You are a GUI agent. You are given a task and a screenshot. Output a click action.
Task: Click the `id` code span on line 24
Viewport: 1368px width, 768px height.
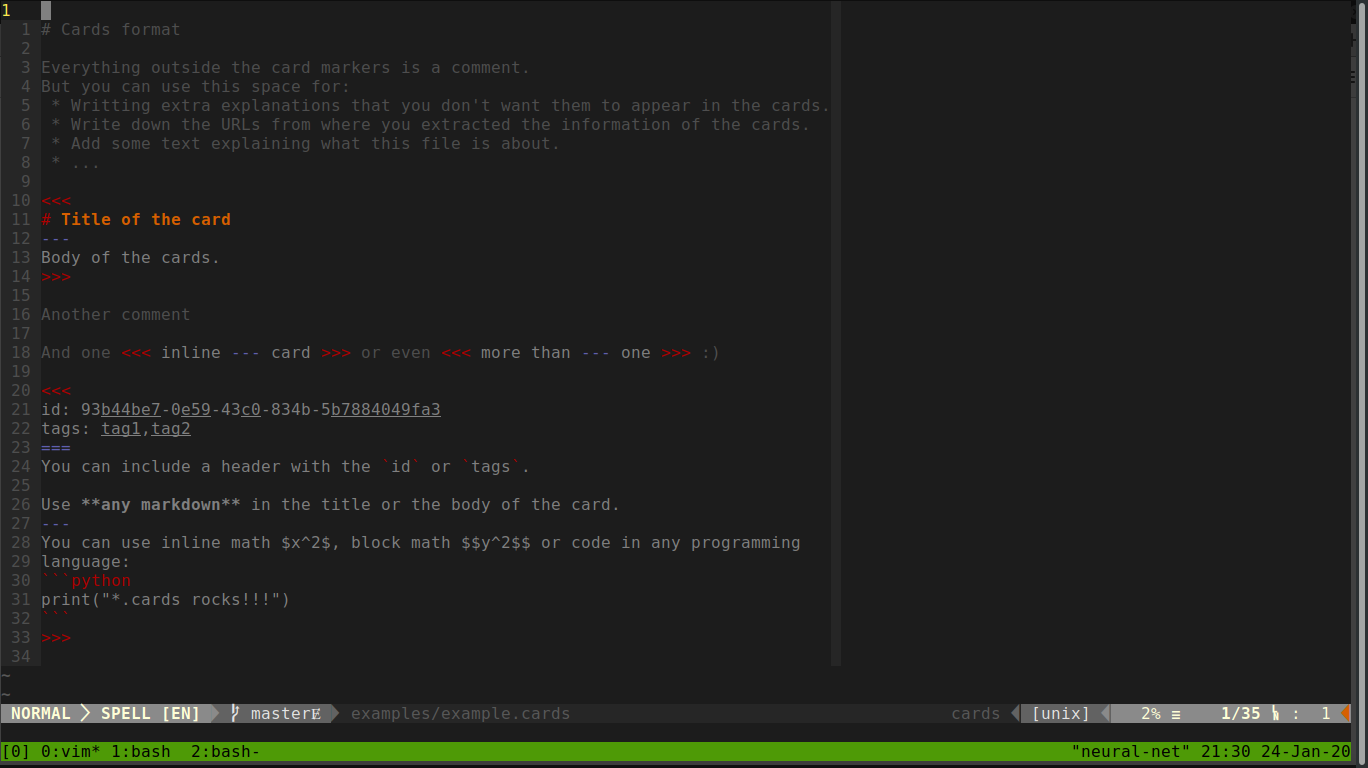coord(400,466)
